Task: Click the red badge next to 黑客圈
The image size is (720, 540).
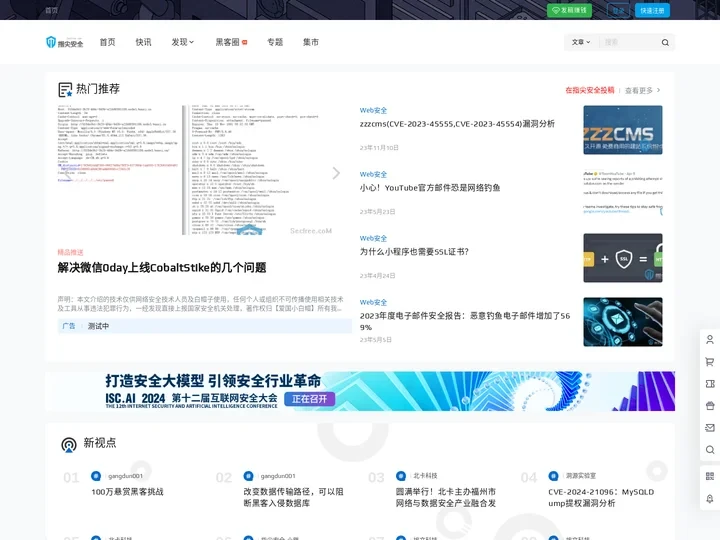Action: tap(245, 42)
